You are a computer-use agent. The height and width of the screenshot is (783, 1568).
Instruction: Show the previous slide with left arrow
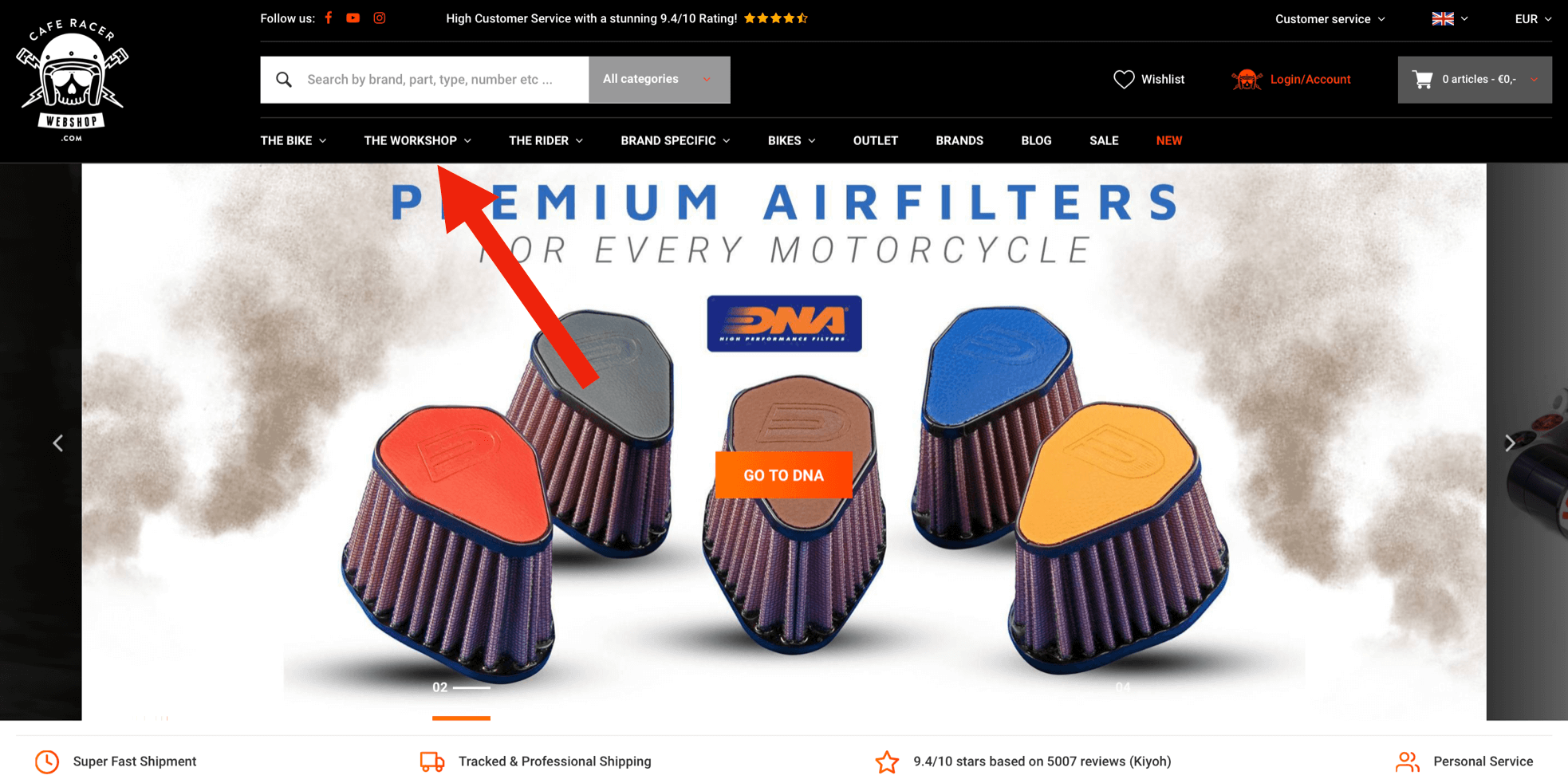[58, 443]
